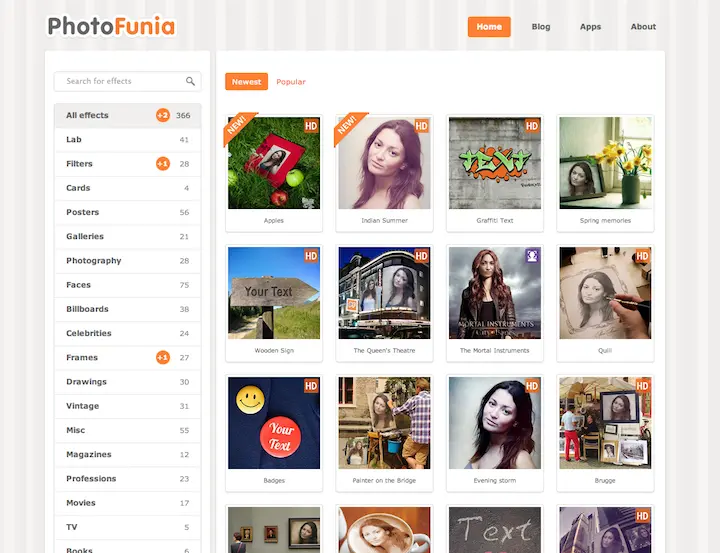720x553 pixels.
Task: Go to the Apps menu item
Action: [x=590, y=27]
